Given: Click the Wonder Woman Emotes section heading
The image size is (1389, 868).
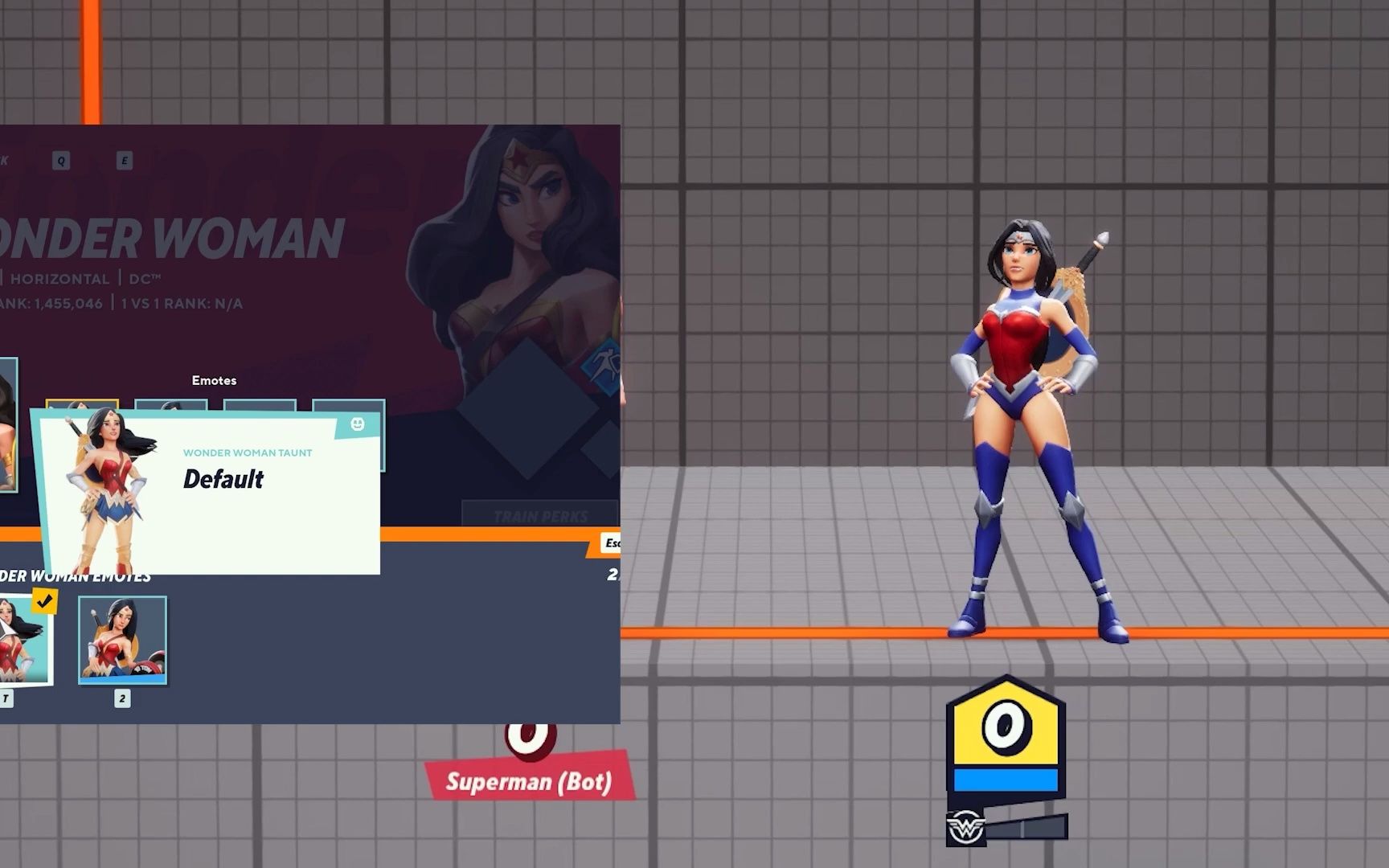Looking at the screenshot, I should point(76,576).
